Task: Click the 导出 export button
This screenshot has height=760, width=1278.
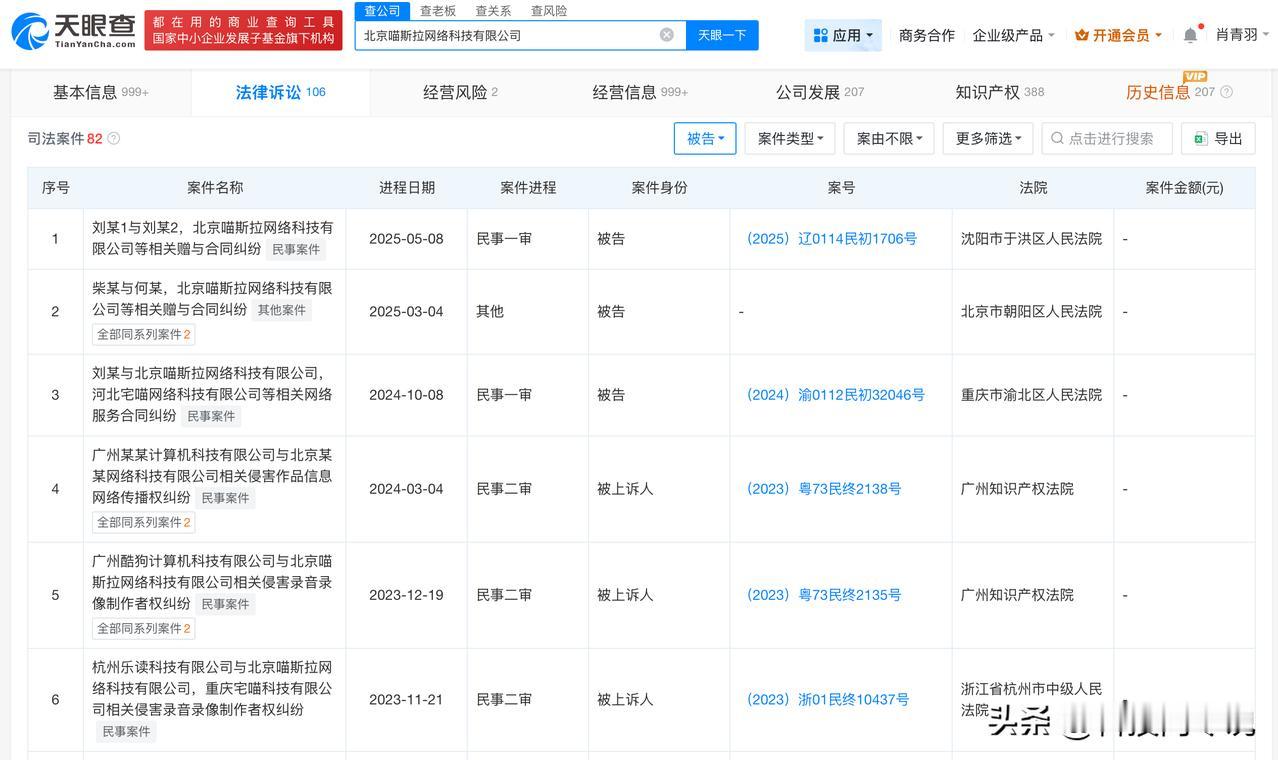Action: 1218,138
